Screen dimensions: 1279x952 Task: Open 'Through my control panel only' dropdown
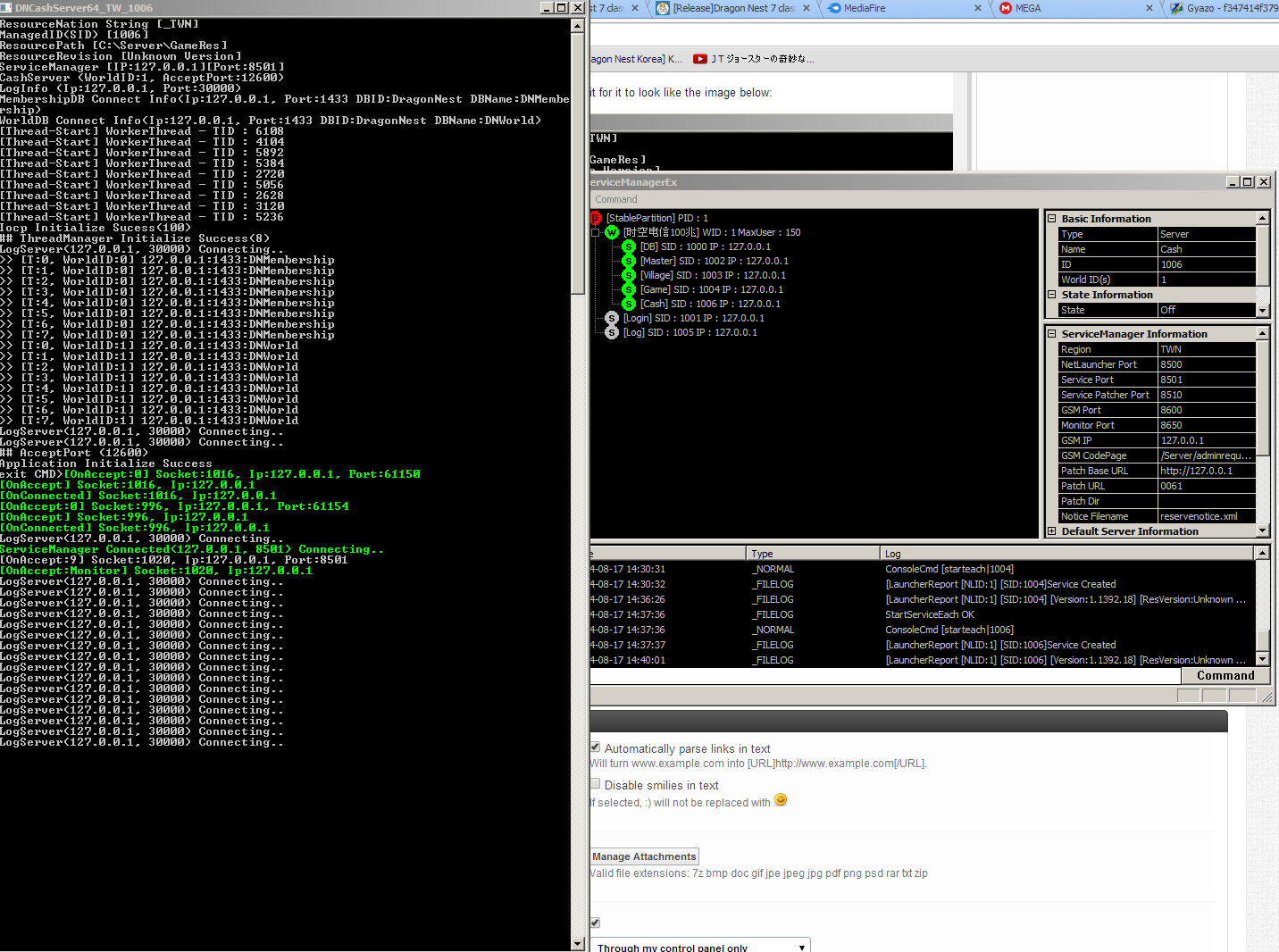point(700,947)
